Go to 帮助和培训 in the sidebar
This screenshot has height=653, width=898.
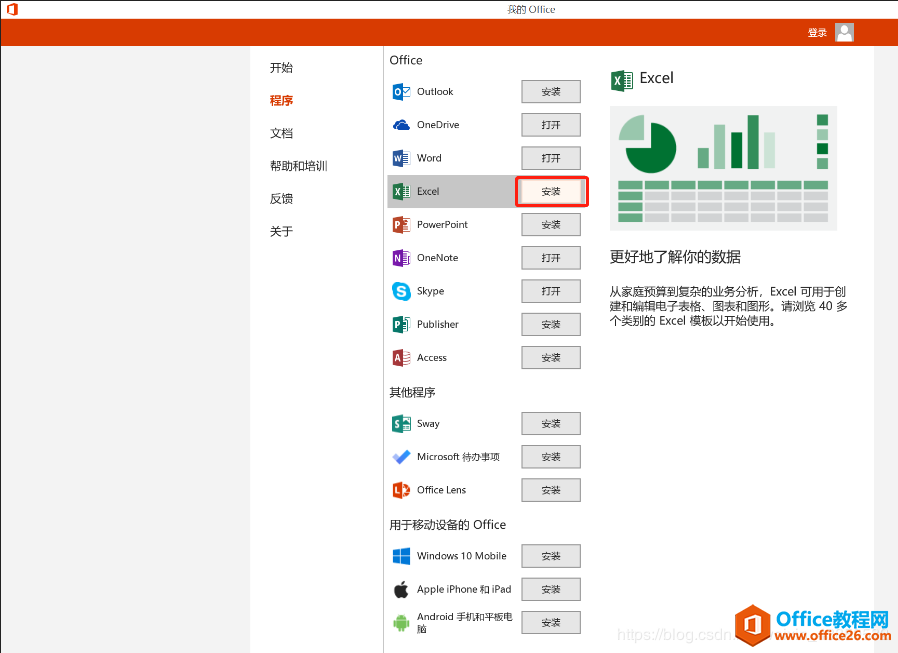click(297, 166)
